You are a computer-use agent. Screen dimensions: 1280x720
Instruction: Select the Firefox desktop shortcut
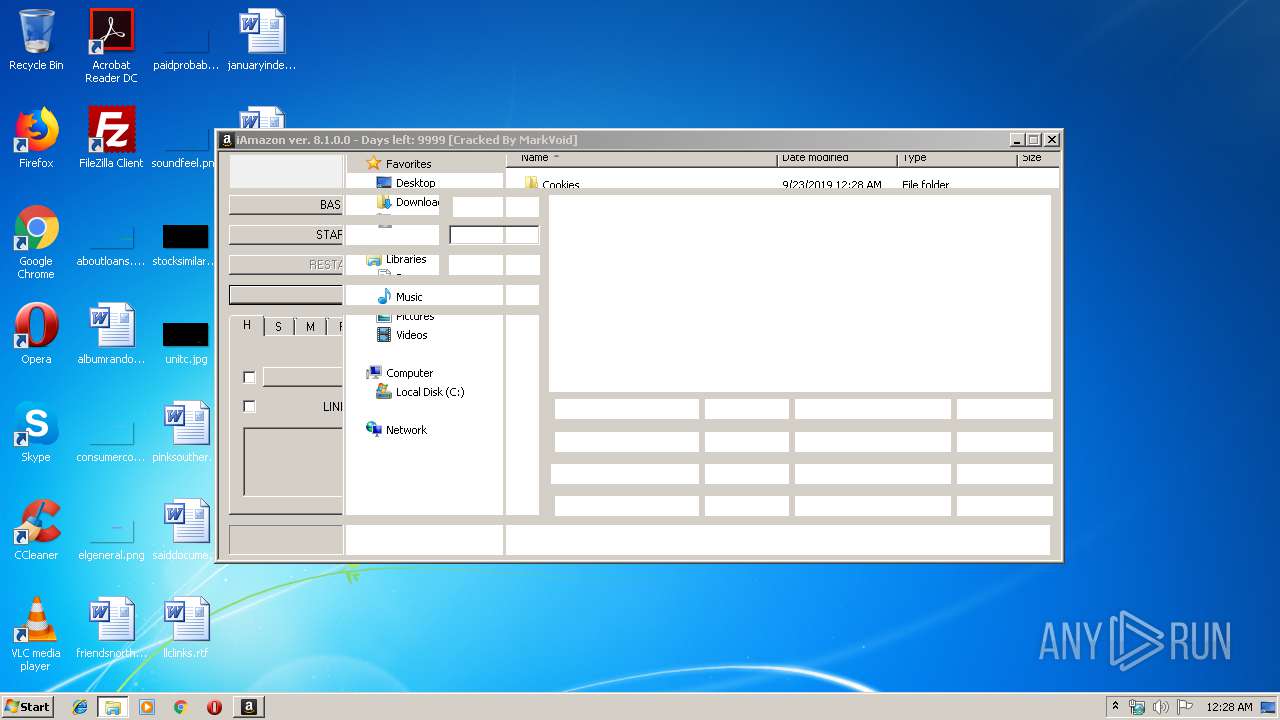pos(36,138)
